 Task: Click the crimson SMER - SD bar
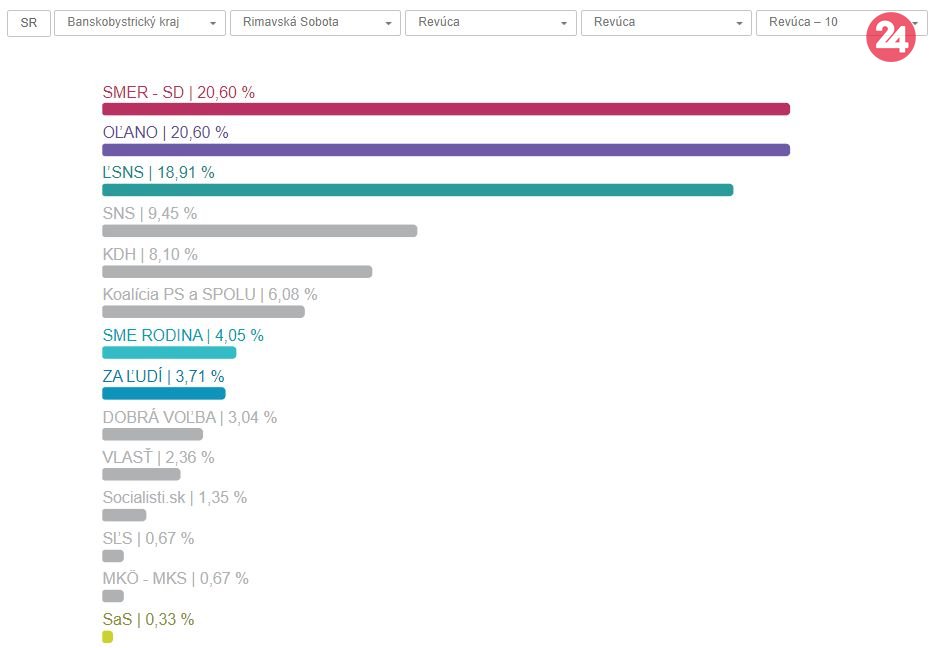[445, 109]
